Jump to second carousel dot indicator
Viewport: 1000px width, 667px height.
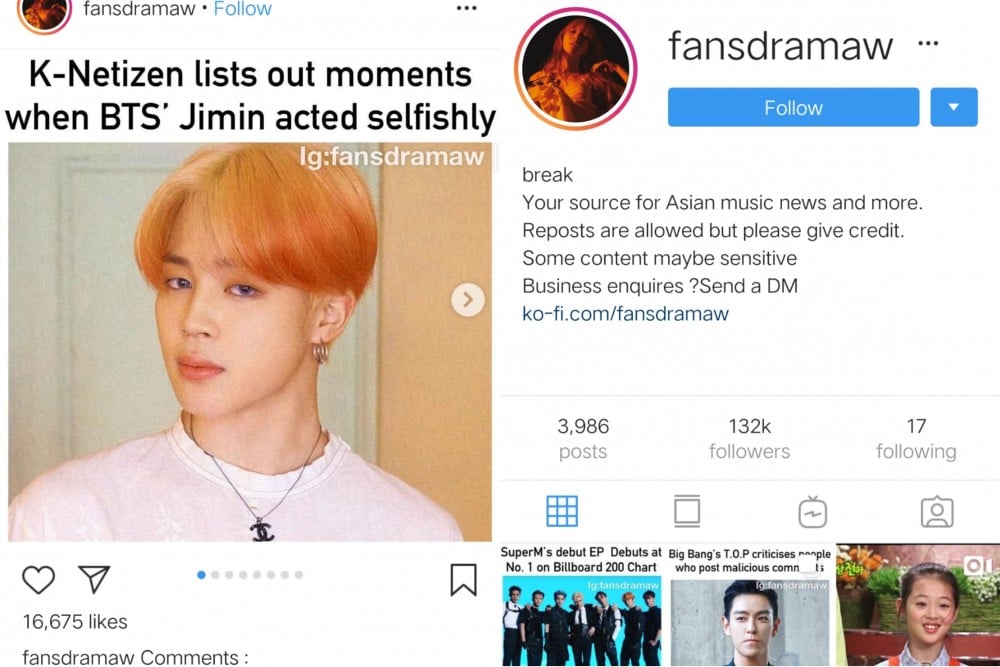[215, 575]
